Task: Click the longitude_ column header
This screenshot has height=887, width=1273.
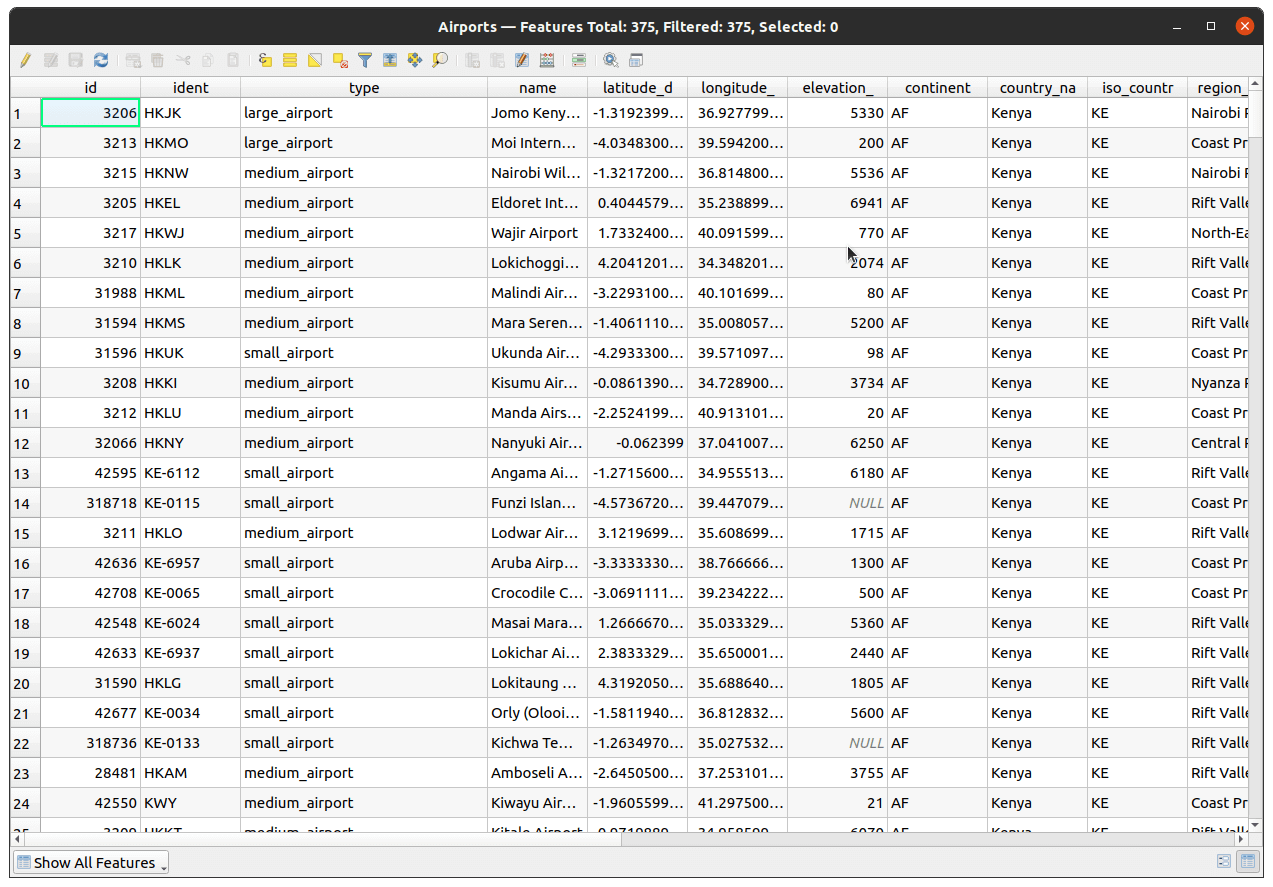Action: pos(738,88)
